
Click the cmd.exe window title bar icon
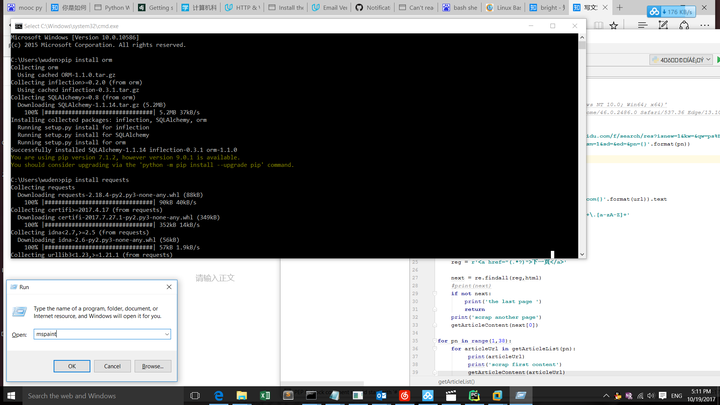tap(18, 26)
